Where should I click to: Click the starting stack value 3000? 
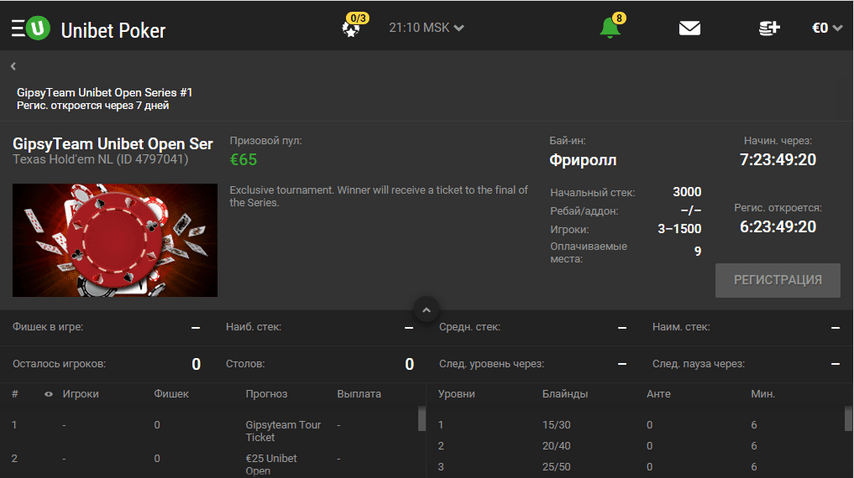(687, 192)
